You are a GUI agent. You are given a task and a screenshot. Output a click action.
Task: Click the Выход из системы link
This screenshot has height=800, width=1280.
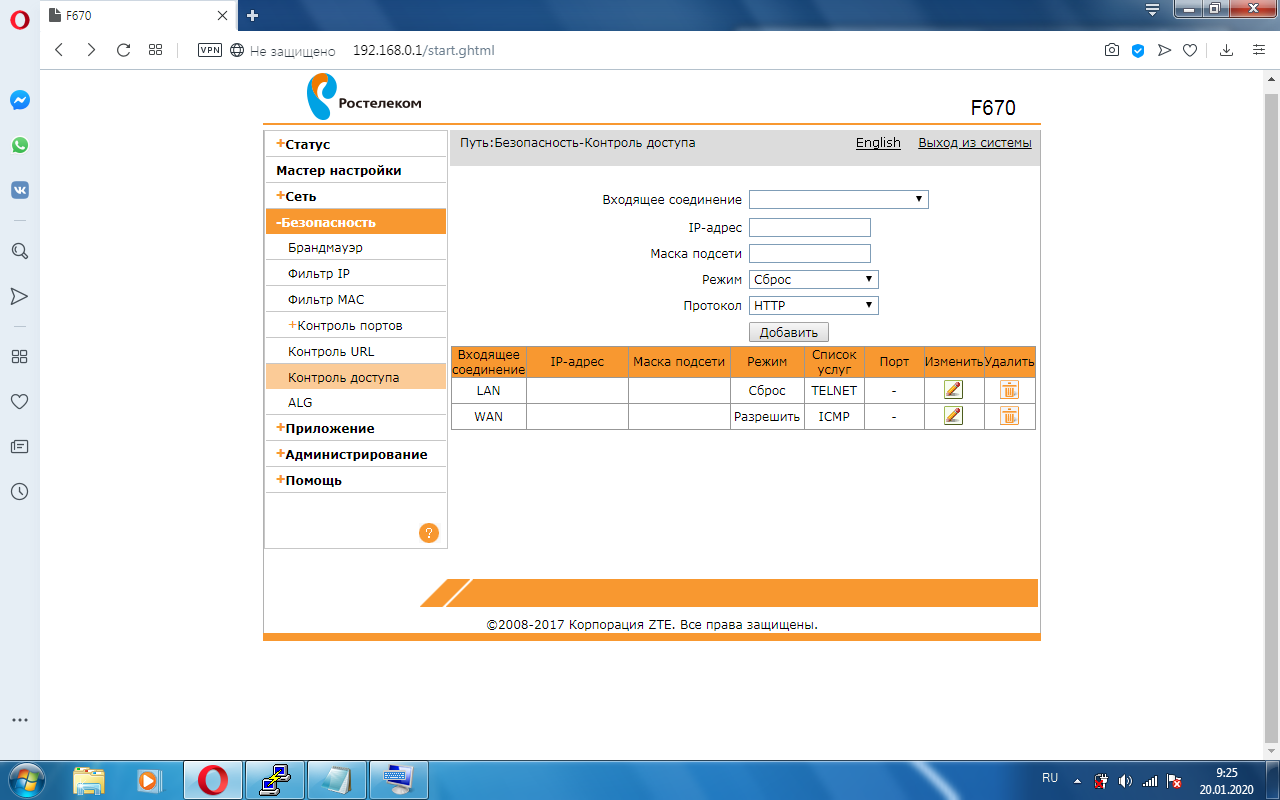tap(974, 143)
